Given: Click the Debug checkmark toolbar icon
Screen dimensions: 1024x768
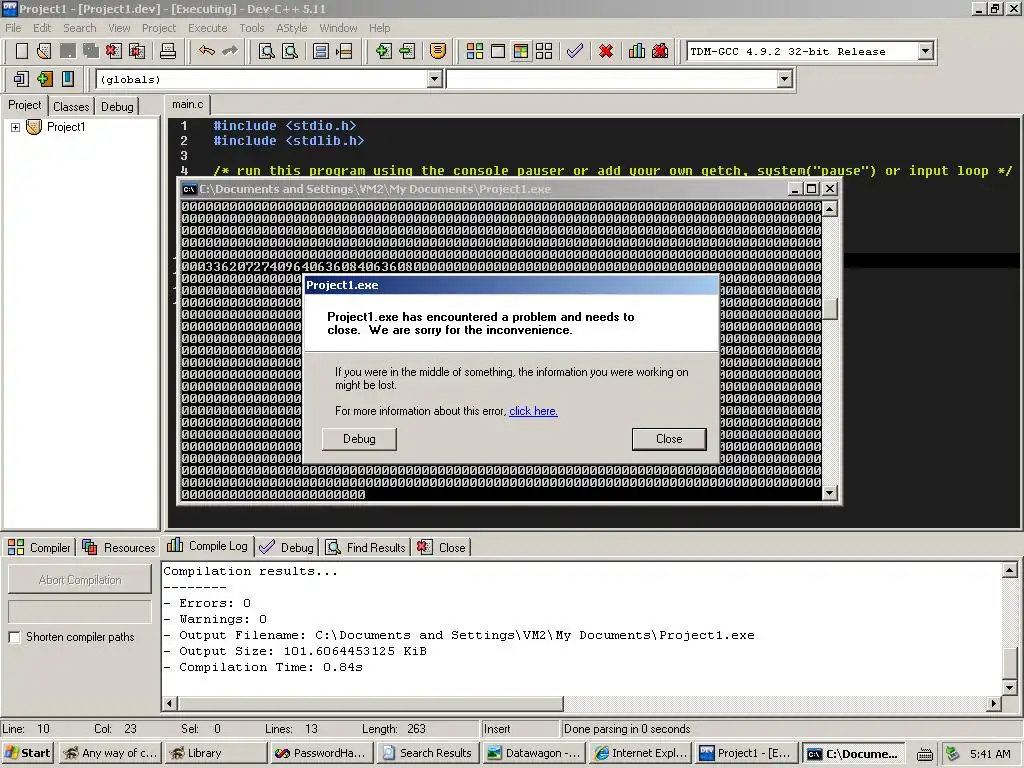Looking at the screenshot, I should 575,51.
